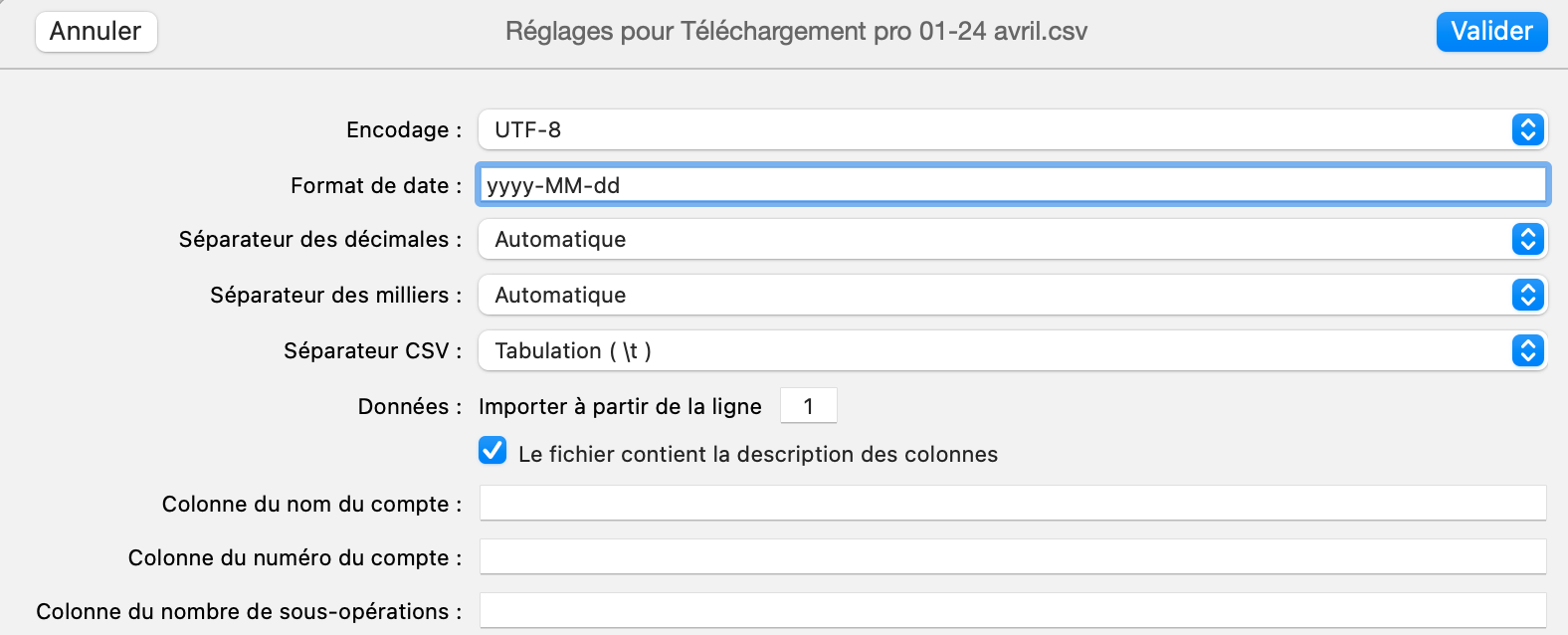The width and height of the screenshot is (1568, 635).
Task: Open the Encodage dropdown showing UTF-8
Action: pos(995,128)
